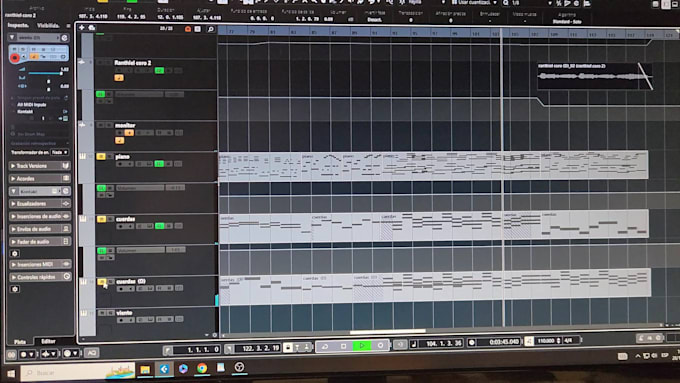Click Inspector settings gear below Controles rápidos
The width and height of the screenshot is (680, 383).
pos(15,289)
